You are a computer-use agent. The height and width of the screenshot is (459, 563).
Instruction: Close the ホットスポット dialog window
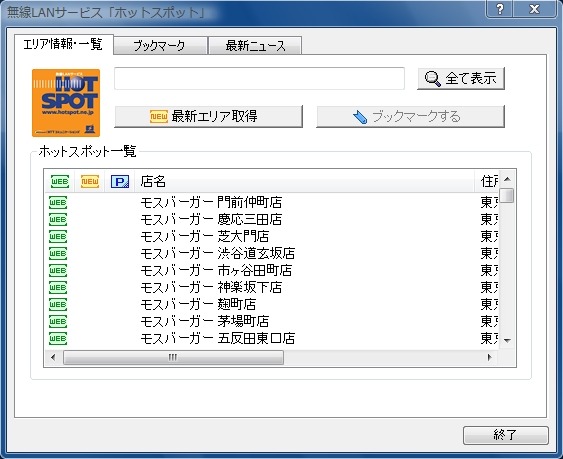(x=535, y=9)
